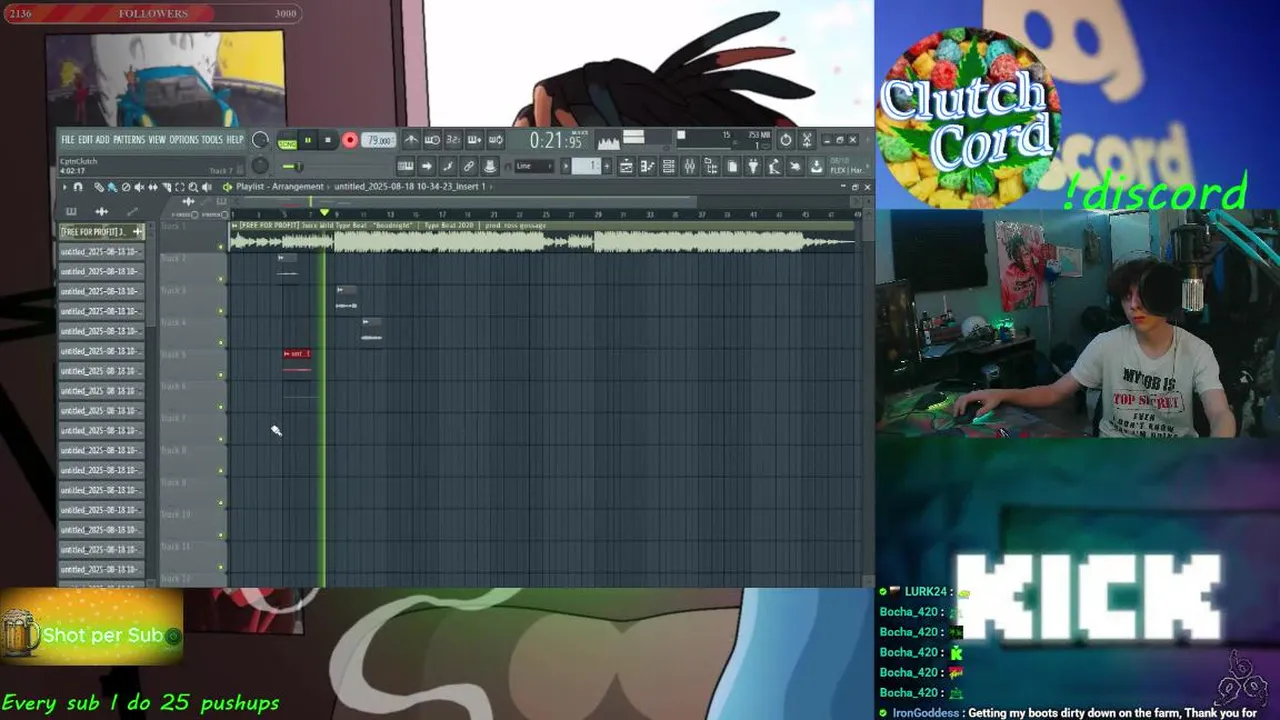Click the save/export download icon

pyautogui.click(x=816, y=166)
